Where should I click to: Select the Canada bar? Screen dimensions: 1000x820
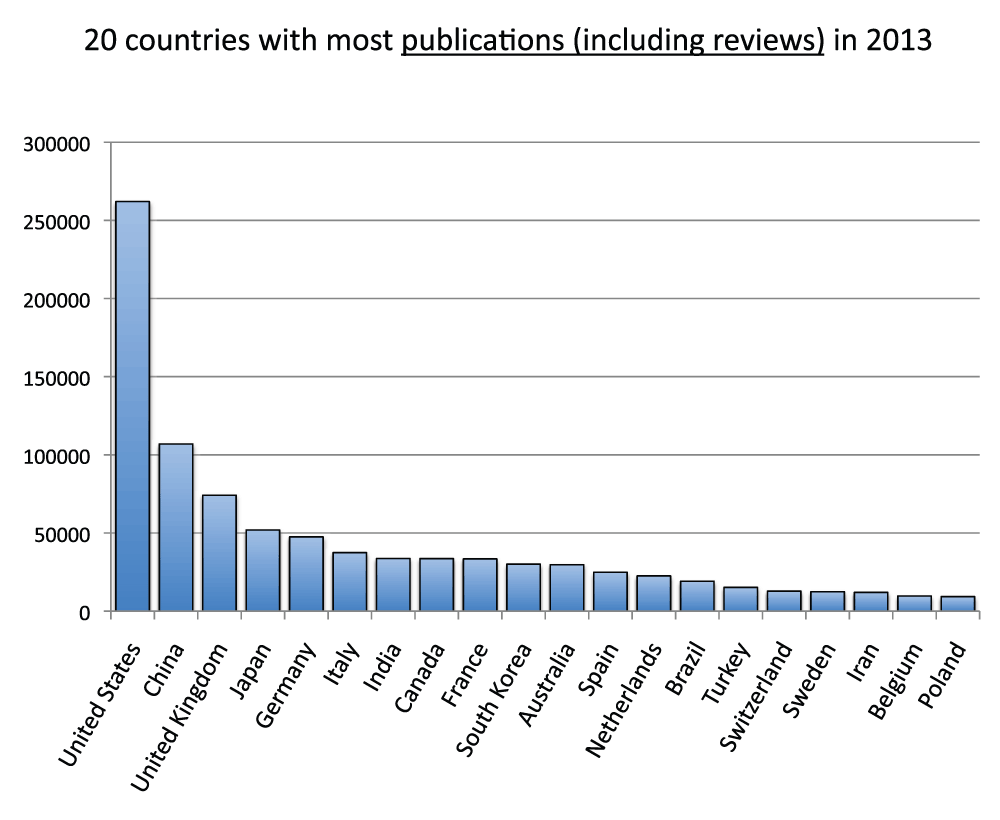[x=436, y=585]
